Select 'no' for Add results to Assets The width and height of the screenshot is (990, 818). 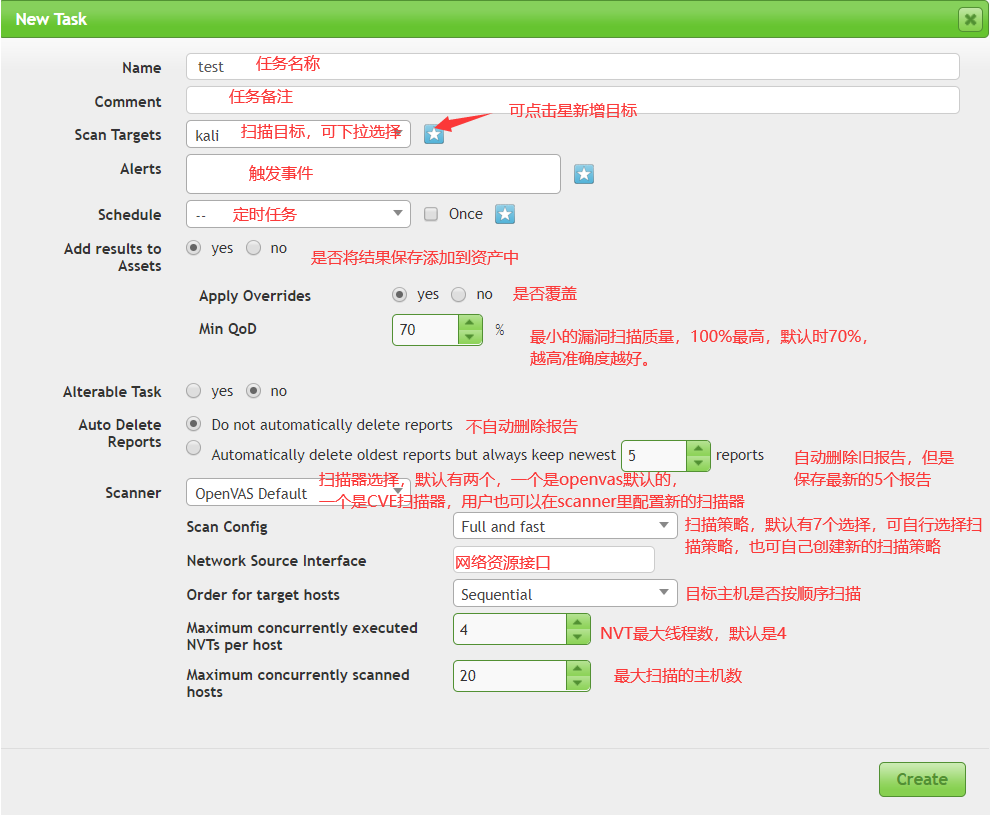pos(254,248)
